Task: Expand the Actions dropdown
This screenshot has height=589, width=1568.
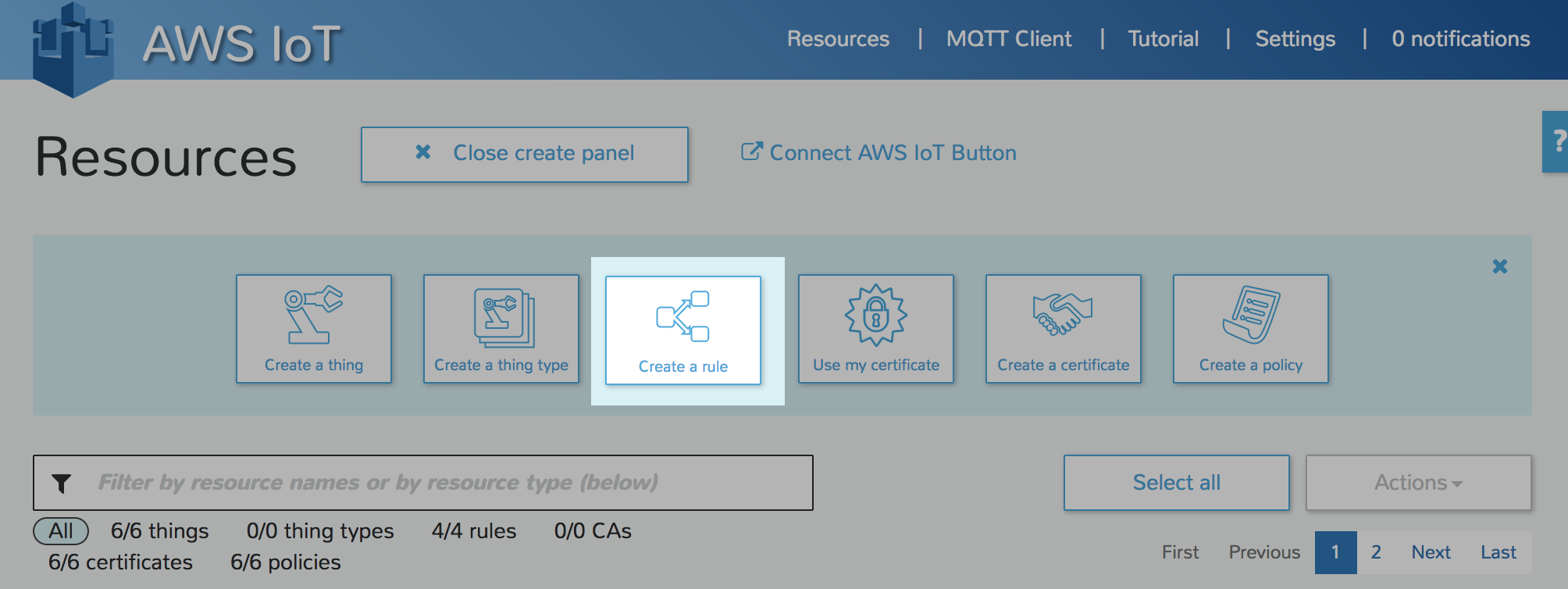Action: (x=1419, y=483)
